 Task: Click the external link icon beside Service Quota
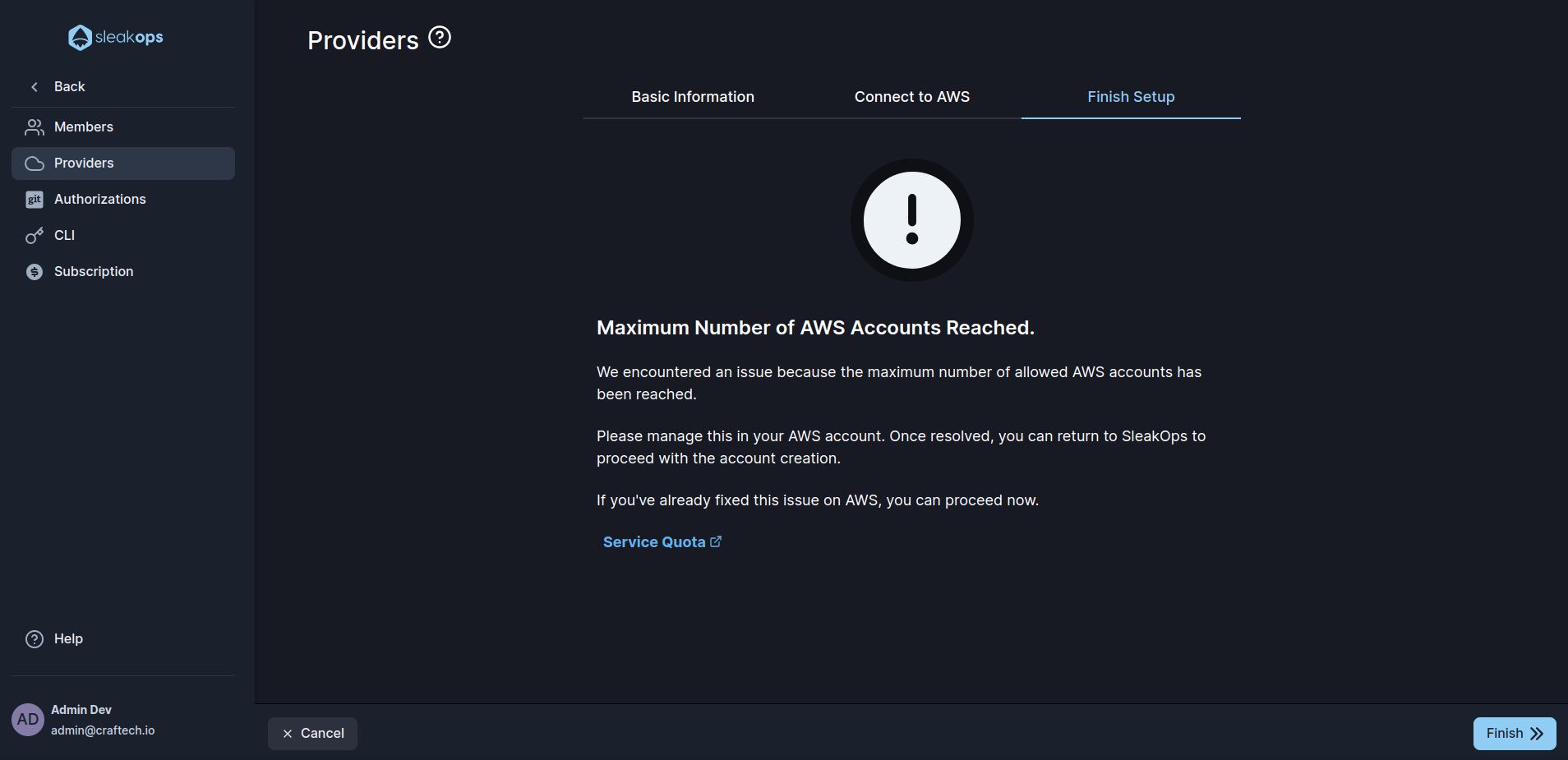(716, 542)
